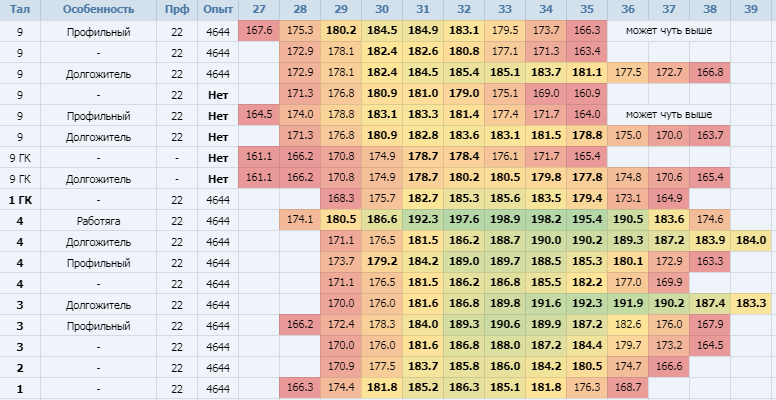Click the green 198.9 cell

tap(505, 221)
